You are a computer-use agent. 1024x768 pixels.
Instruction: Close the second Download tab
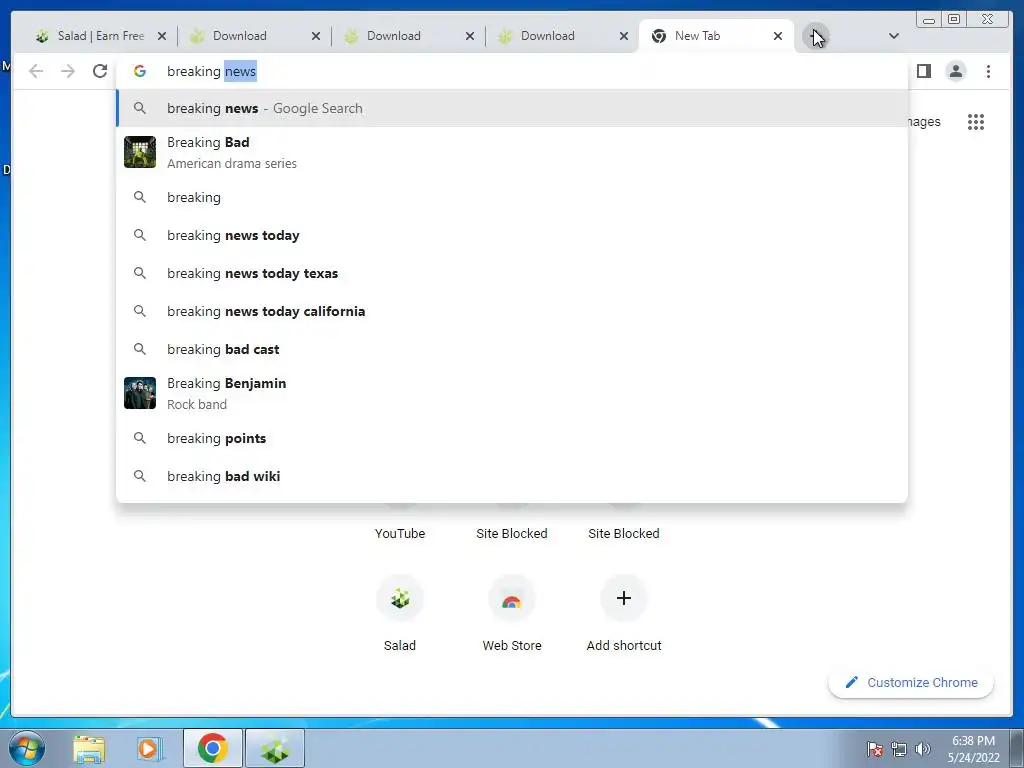pos(470,36)
